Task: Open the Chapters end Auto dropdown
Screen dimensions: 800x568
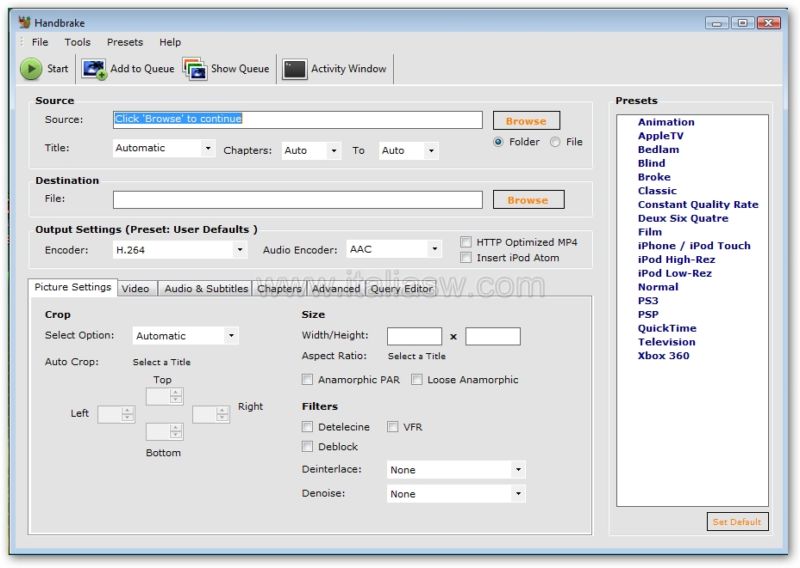Action: (409, 151)
